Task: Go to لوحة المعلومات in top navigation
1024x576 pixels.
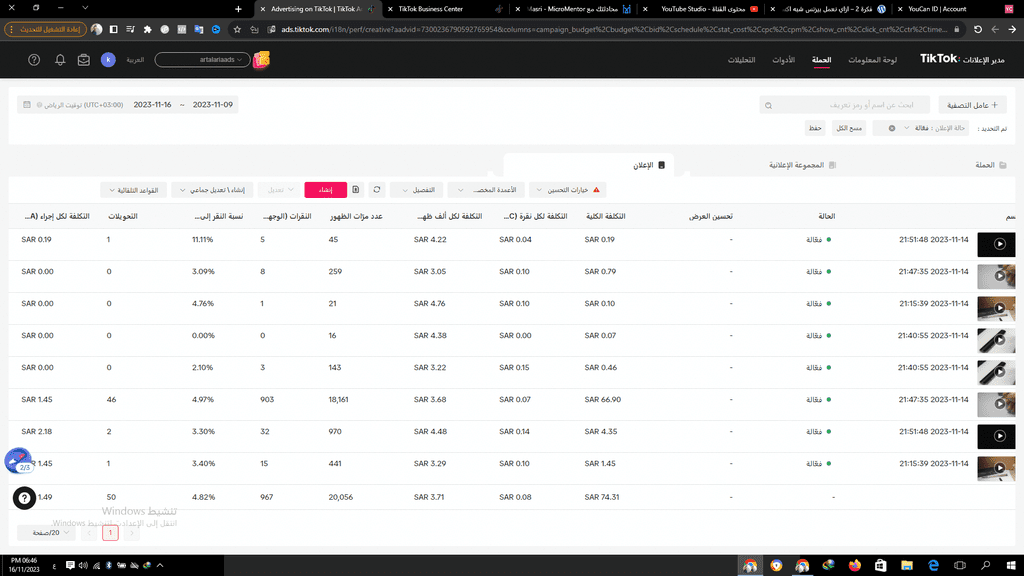Action: click(x=872, y=60)
